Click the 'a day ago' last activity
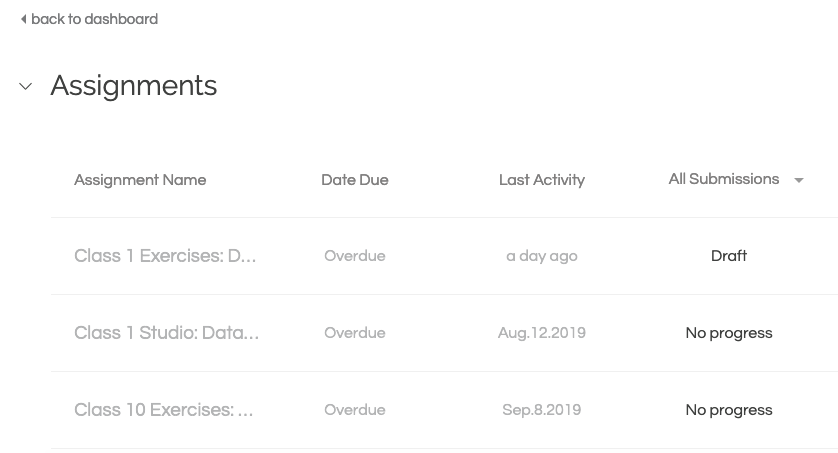838x453 pixels. [x=542, y=256]
